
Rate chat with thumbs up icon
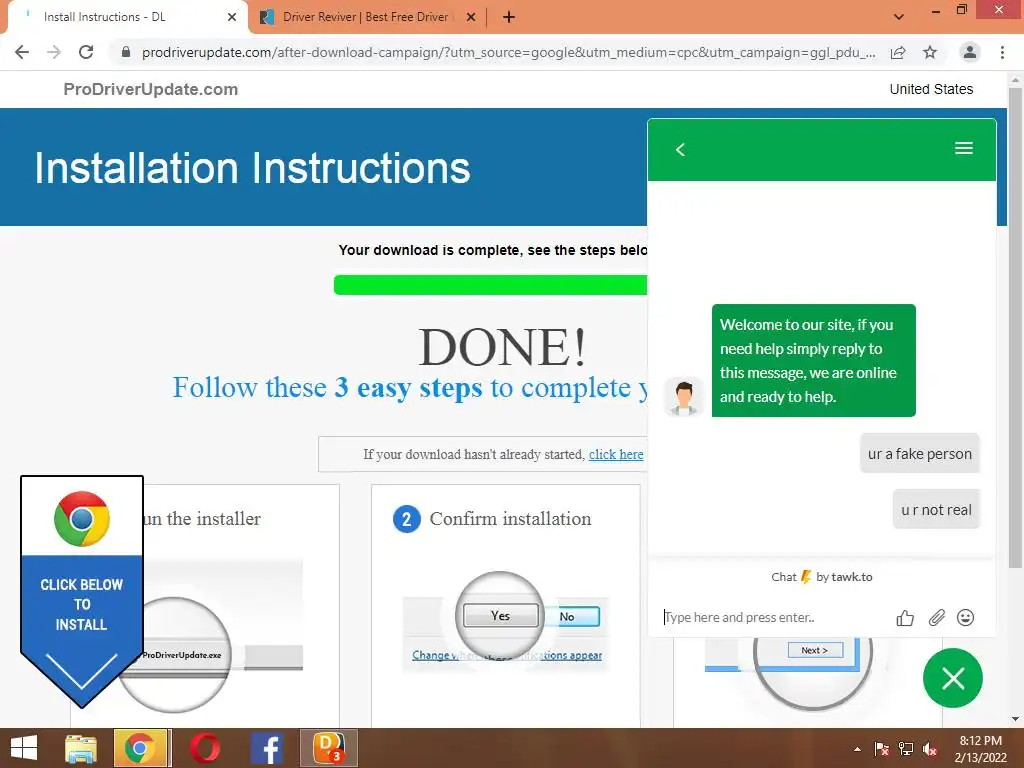(905, 618)
